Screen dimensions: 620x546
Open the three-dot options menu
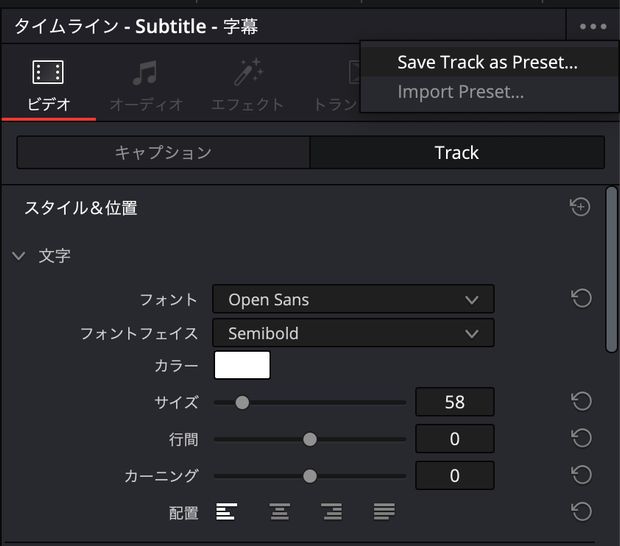pos(593,26)
